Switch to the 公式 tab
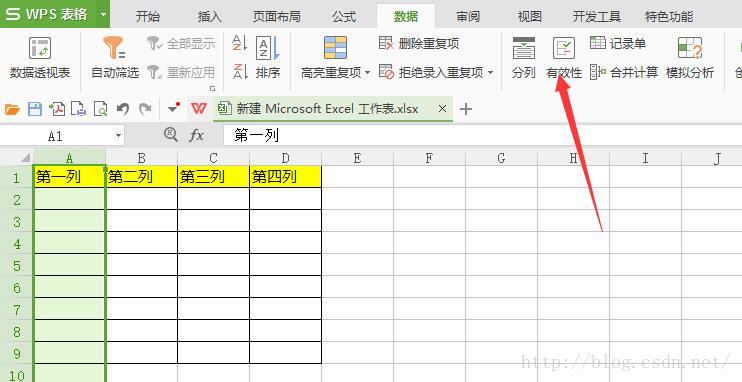This screenshot has width=742, height=382. click(x=344, y=17)
